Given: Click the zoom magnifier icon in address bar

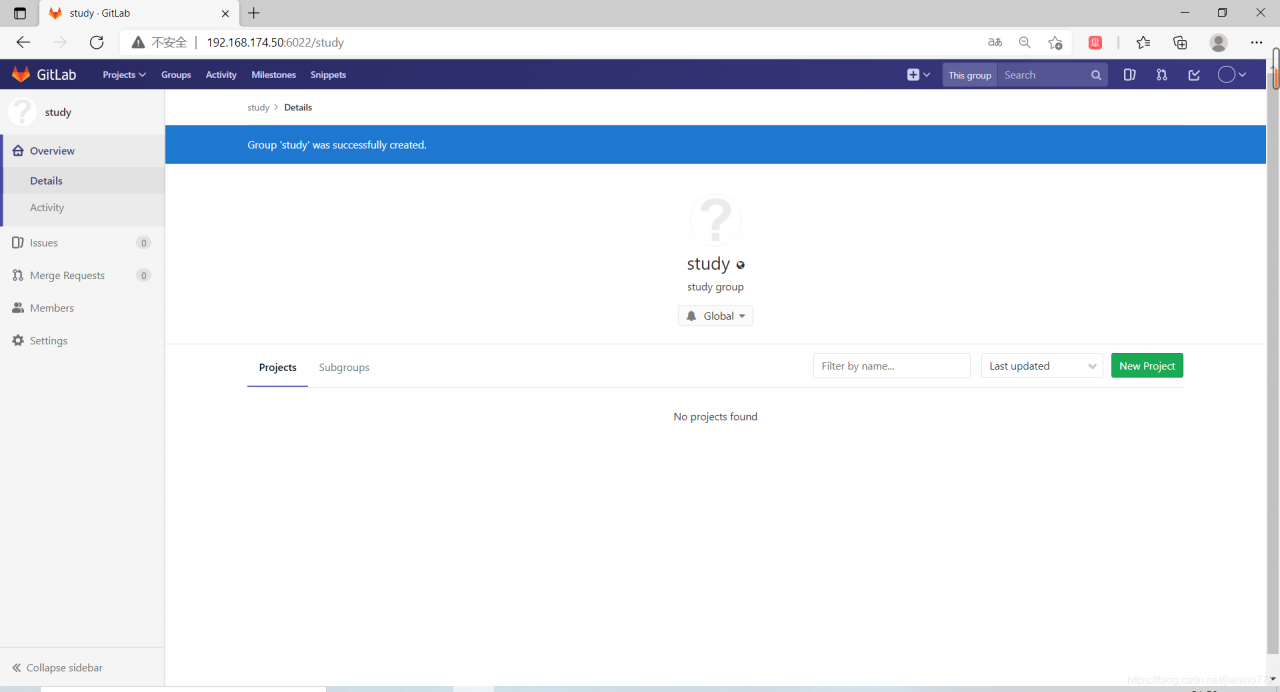Looking at the screenshot, I should point(1024,42).
